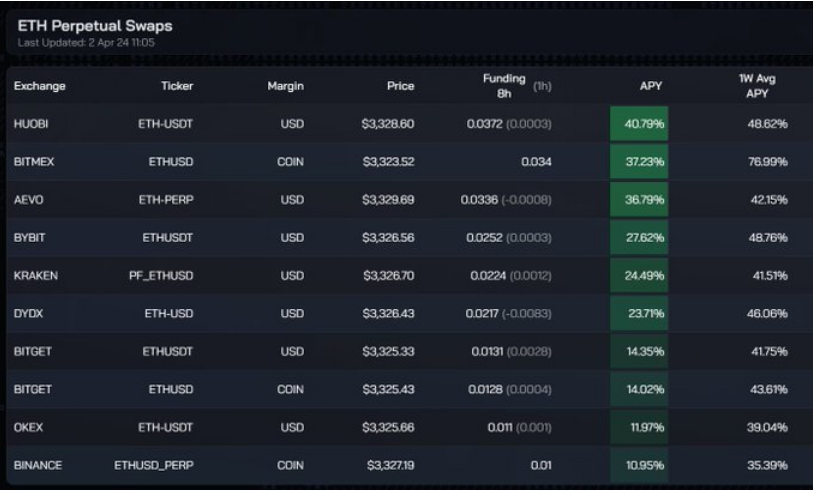Sort by the Ticker column header
The image size is (813, 490).
177,86
